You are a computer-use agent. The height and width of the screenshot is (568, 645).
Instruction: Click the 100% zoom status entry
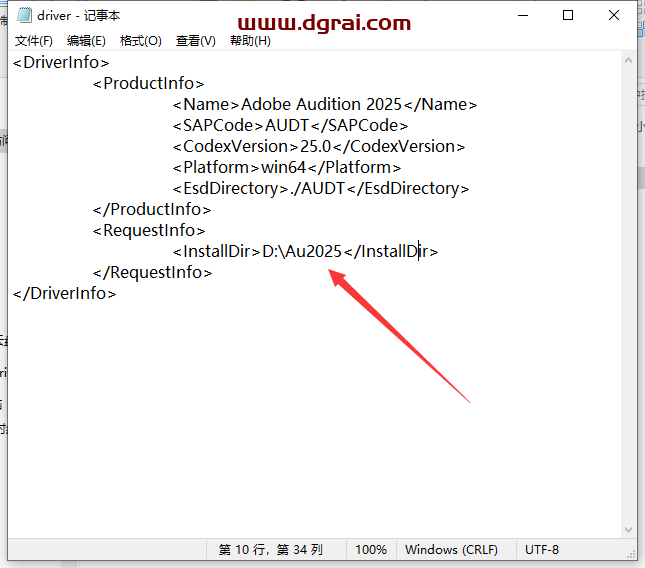pyautogui.click(x=371, y=549)
